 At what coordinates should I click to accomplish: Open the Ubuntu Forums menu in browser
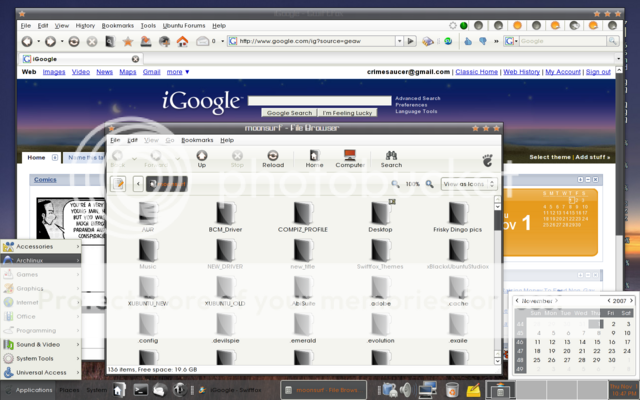tap(184, 25)
